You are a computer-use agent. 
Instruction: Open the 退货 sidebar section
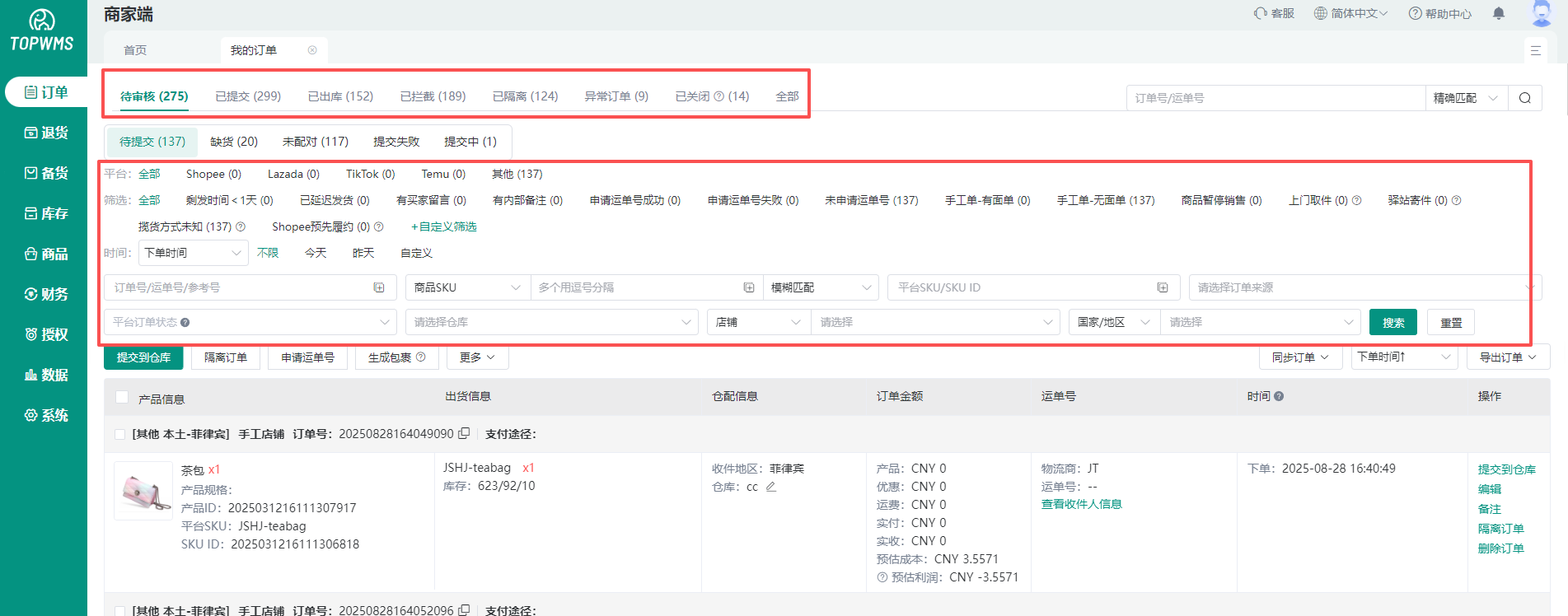[x=45, y=133]
